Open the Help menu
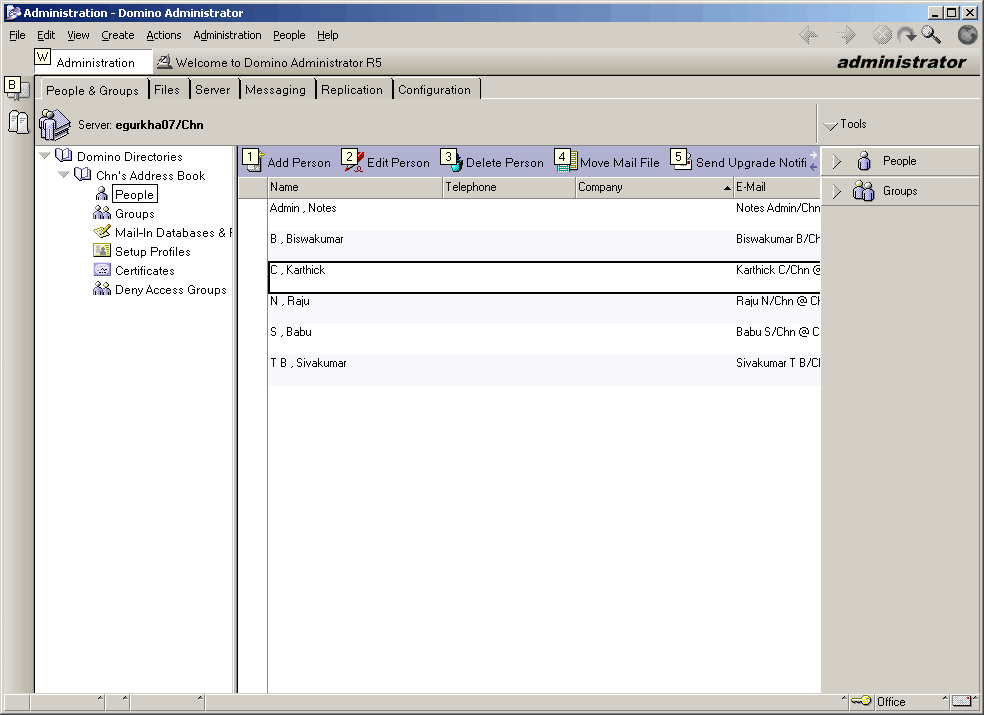This screenshot has width=984, height=715. click(328, 35)
